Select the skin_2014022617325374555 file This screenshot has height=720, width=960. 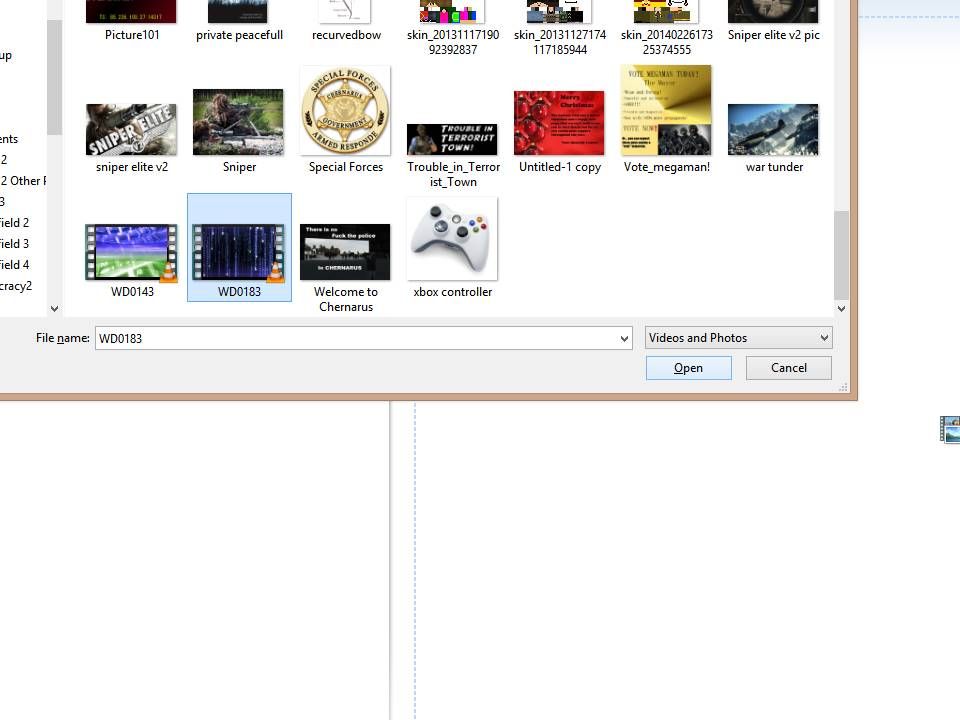666,28
